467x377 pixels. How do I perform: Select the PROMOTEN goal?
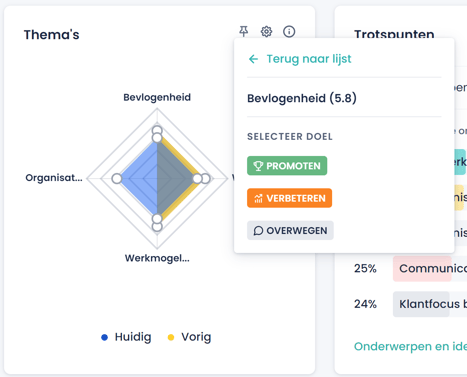[287, 166]
